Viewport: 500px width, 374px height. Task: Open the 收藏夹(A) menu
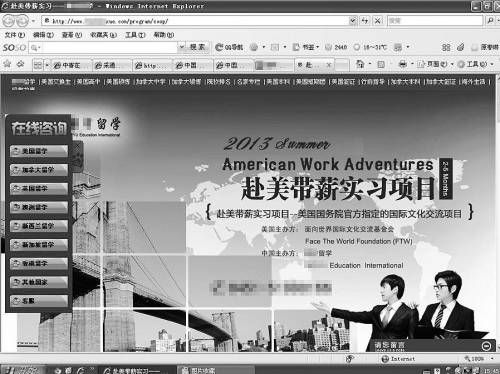pos(104,35)
